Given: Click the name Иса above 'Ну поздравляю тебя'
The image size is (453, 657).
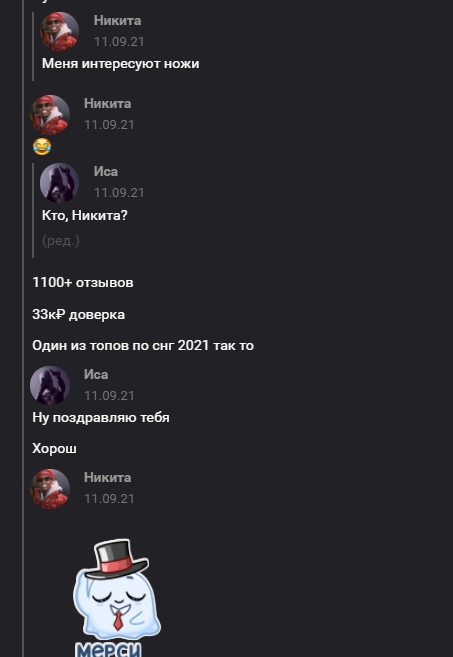Looking at the screenshot, I should pos(96,375).
